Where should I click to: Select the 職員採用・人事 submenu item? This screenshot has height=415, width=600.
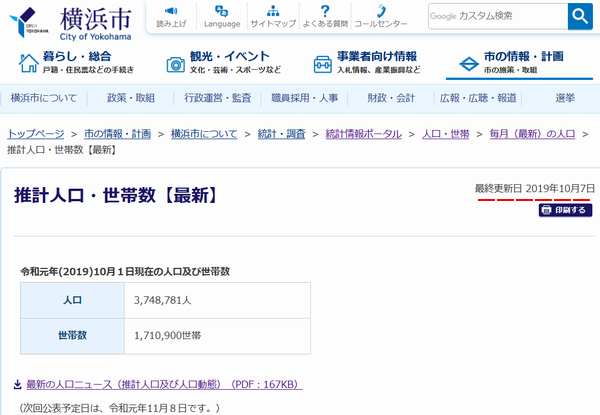coord(305,98)
